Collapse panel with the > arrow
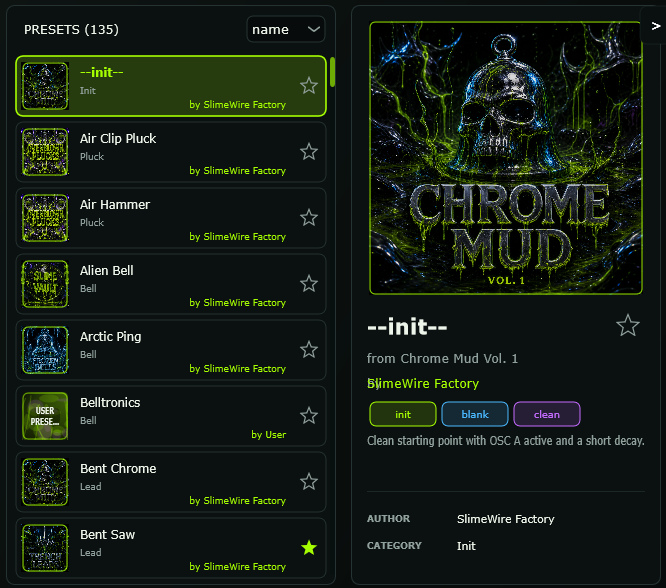The width and height of the screenshot is (666, 588). click(x=656, y=26)
